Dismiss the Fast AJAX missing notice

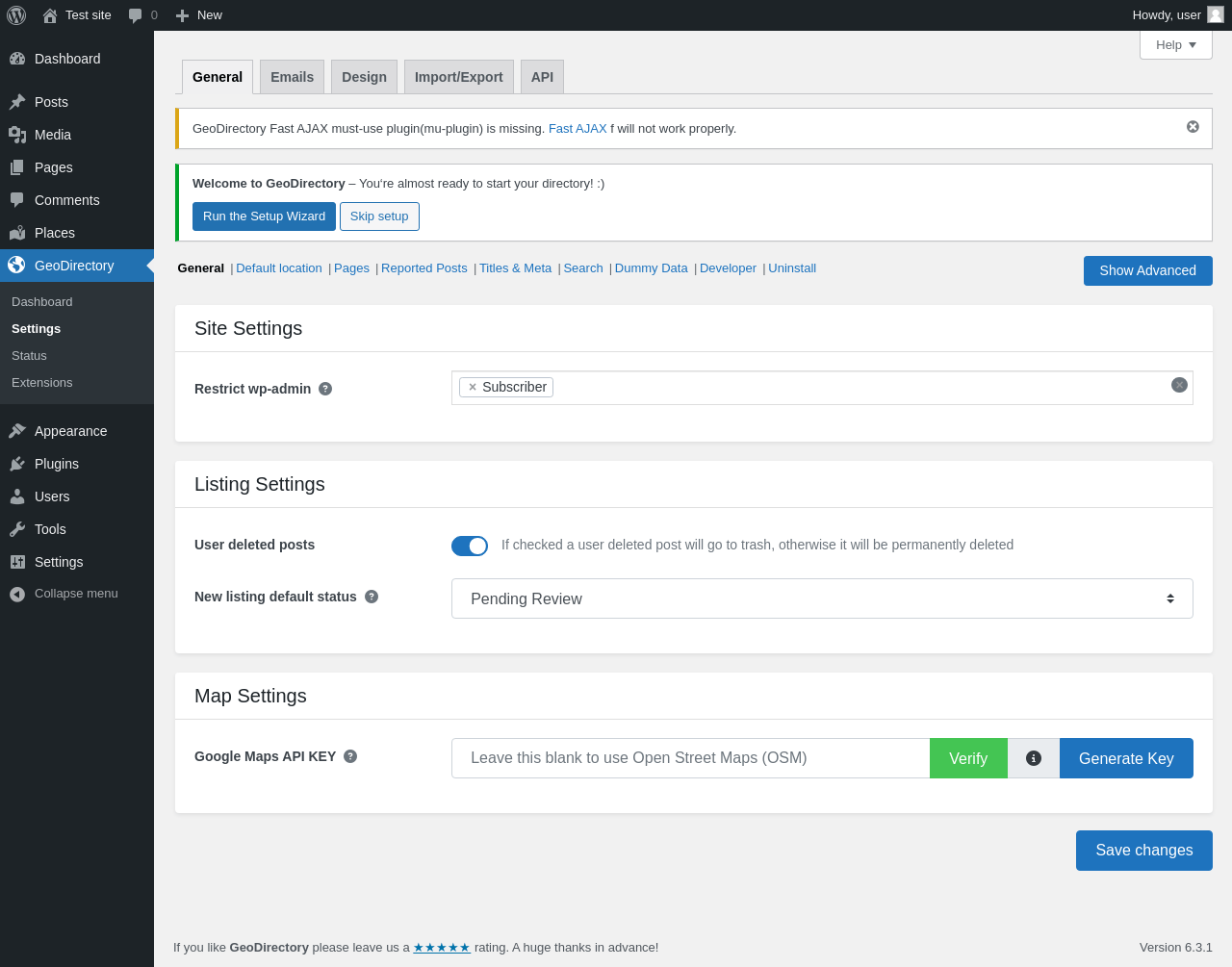(x=1193, y=127)
